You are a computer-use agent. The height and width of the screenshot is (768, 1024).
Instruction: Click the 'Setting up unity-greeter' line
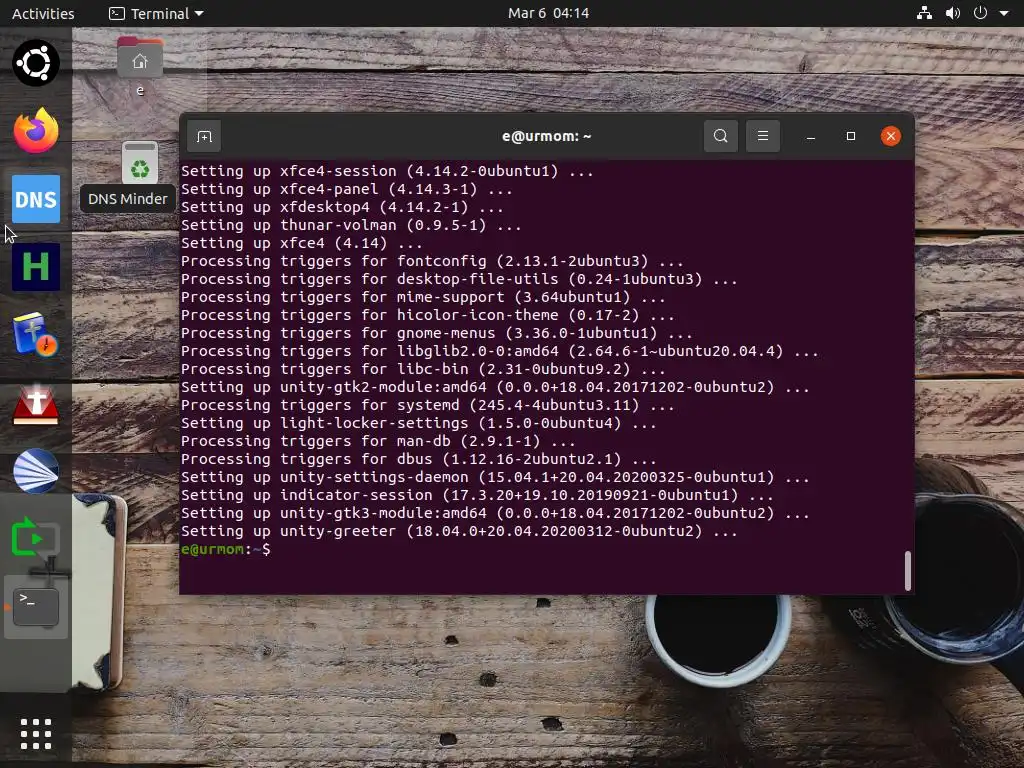click(x=459, y=532)
